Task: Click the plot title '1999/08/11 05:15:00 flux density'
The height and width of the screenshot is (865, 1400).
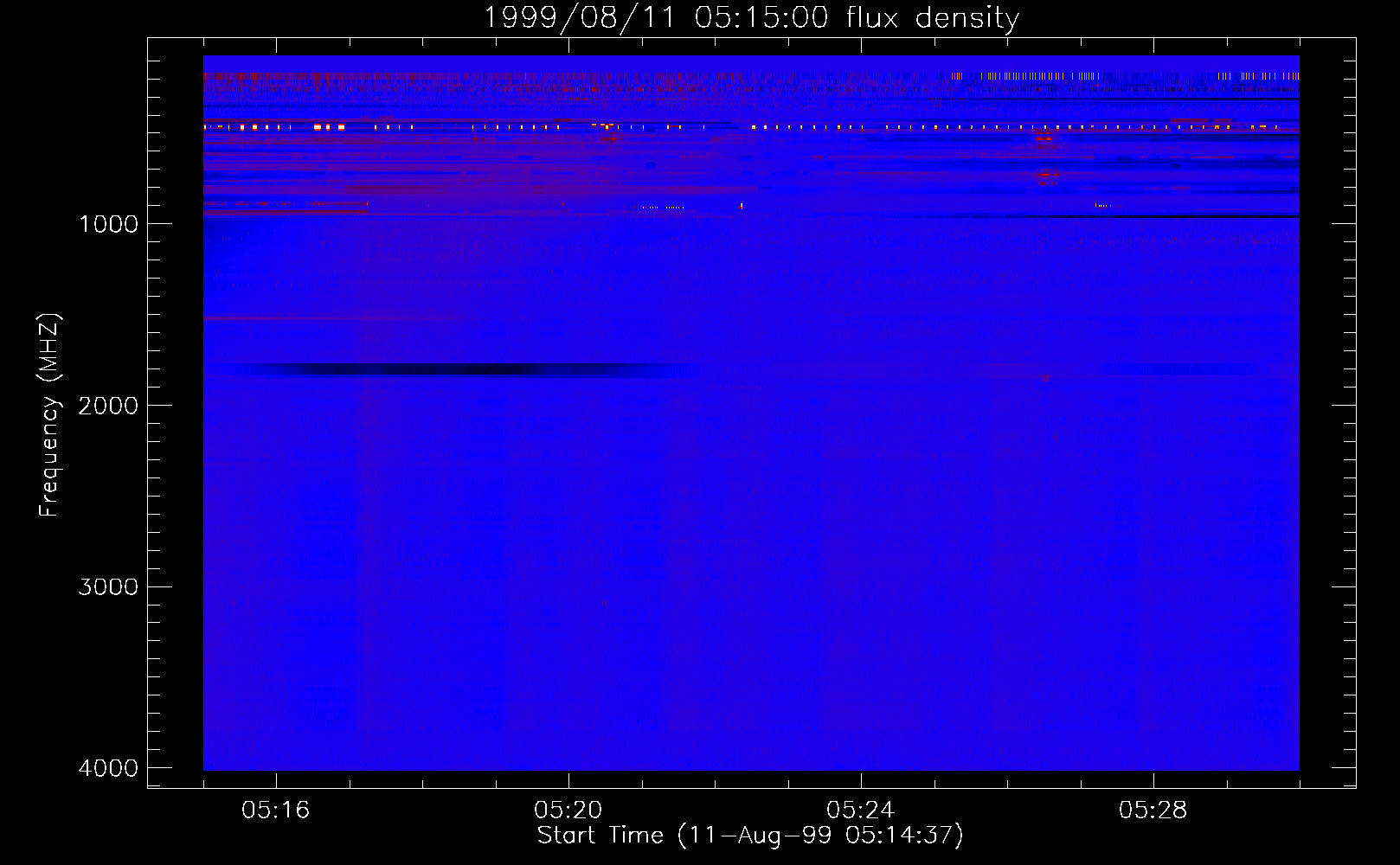Action: coord(751,17)
